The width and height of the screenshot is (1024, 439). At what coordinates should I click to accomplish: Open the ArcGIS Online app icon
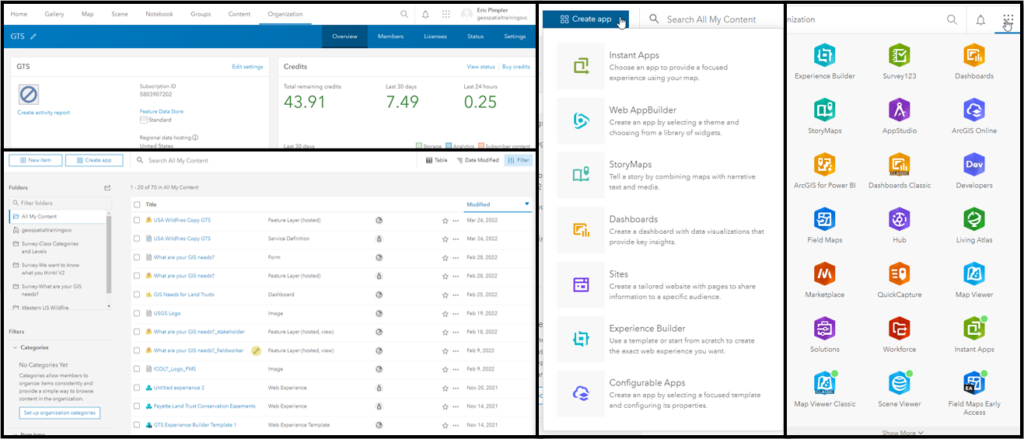[974, 109]
